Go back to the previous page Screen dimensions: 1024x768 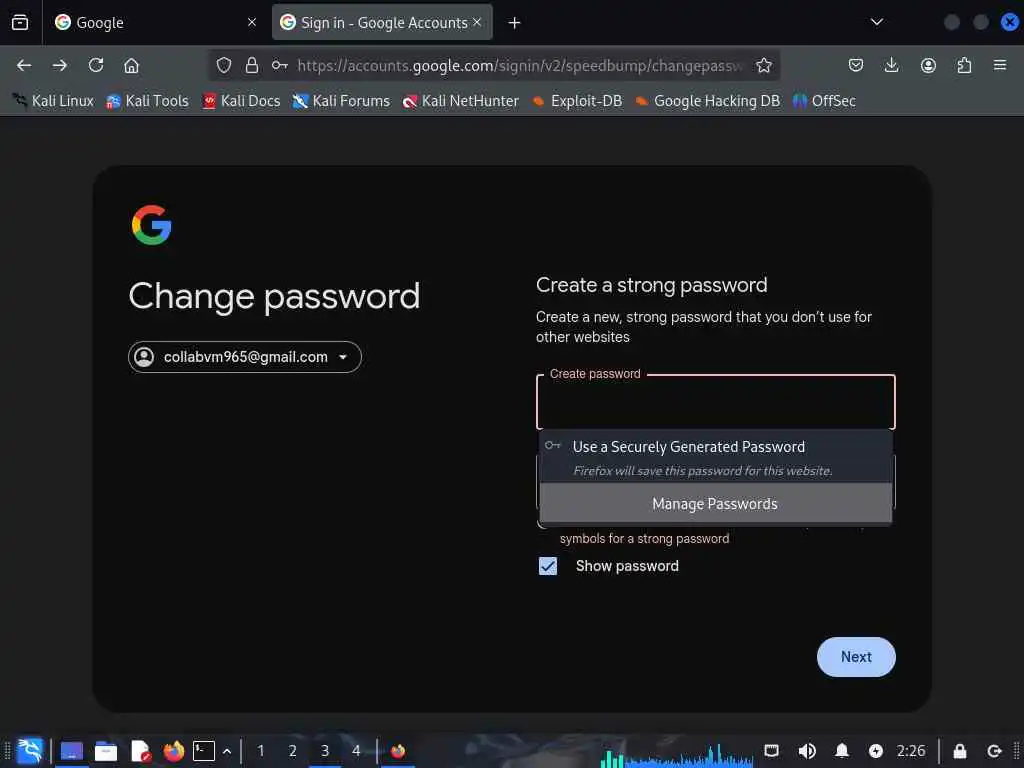[x=24, y=65]
